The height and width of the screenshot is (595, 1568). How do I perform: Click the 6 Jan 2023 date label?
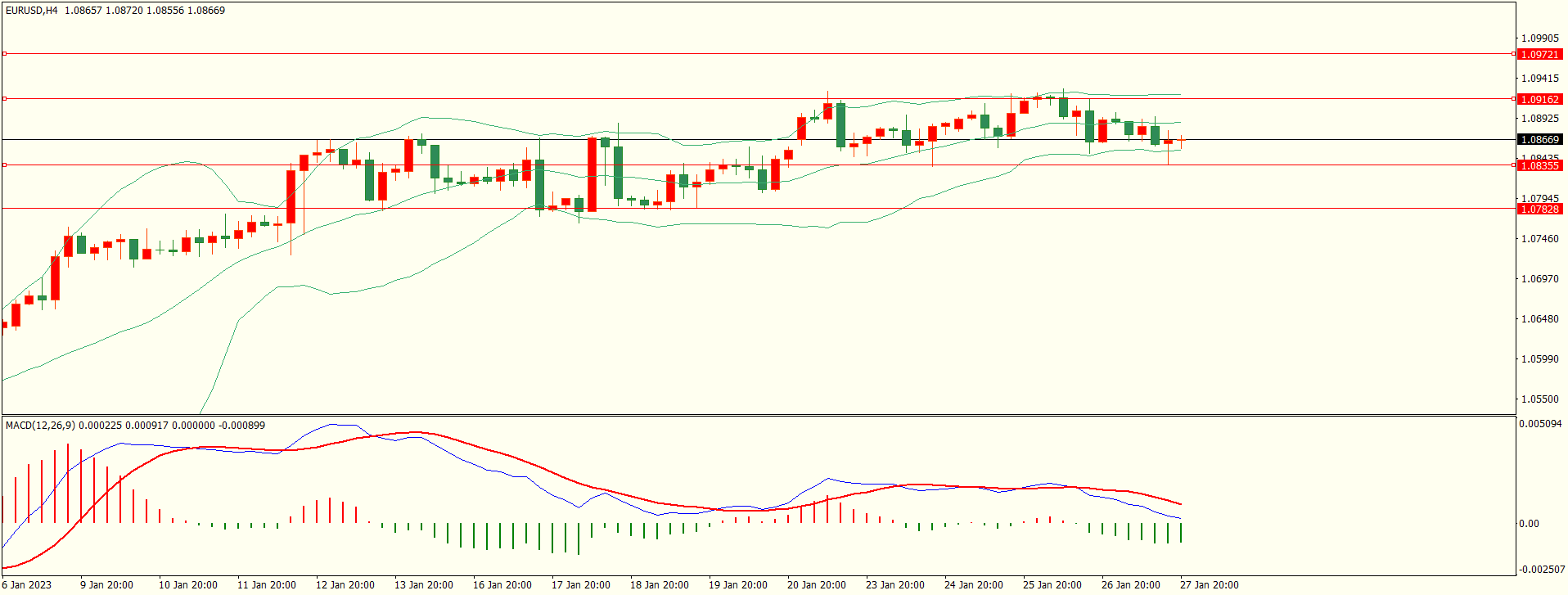pyautogui.click(x=27, y=585)
